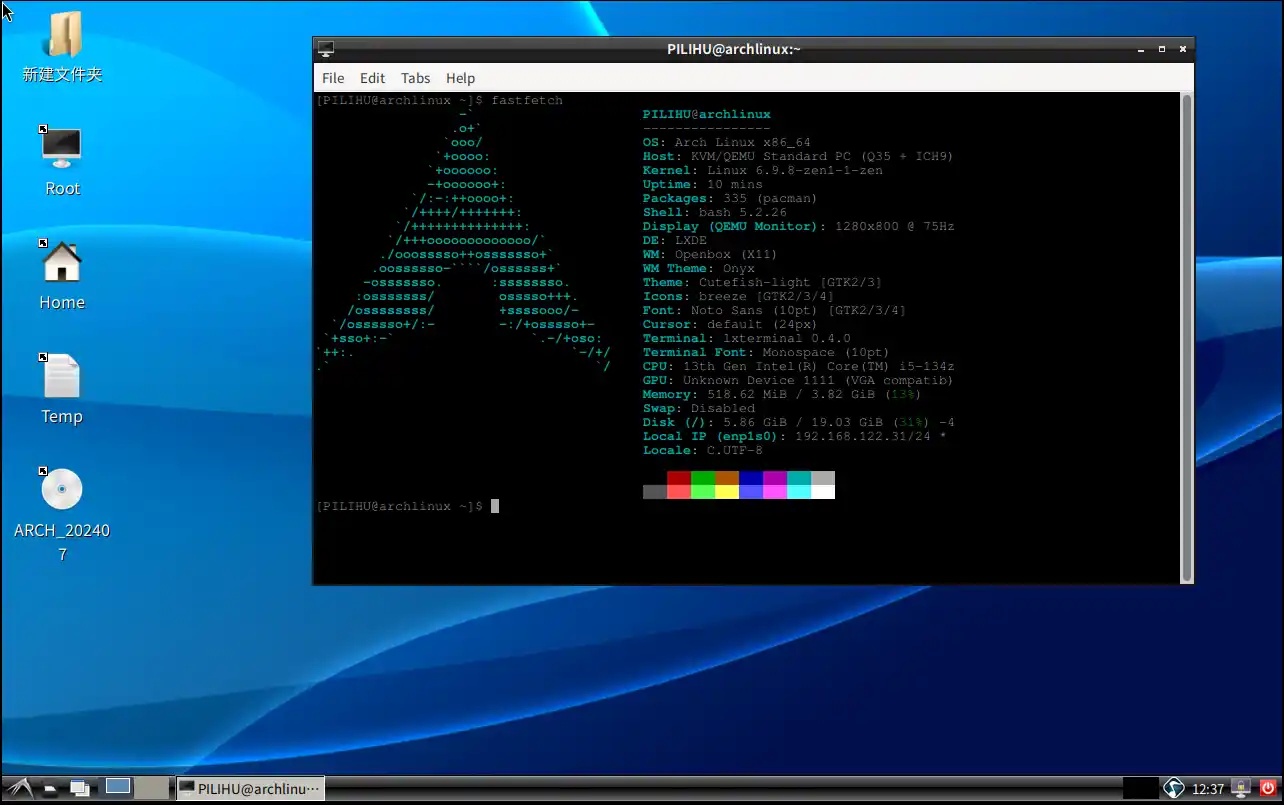Click the red power logout icon

[x=1268, y=788]
